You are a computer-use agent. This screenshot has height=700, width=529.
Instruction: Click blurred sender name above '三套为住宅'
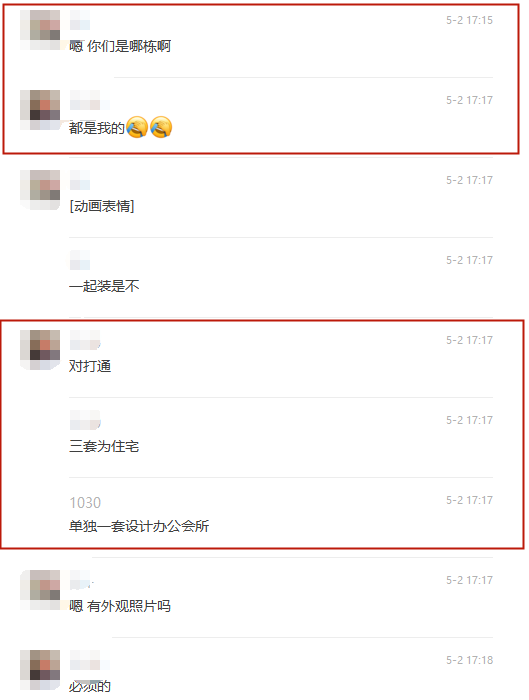(85, 420)
